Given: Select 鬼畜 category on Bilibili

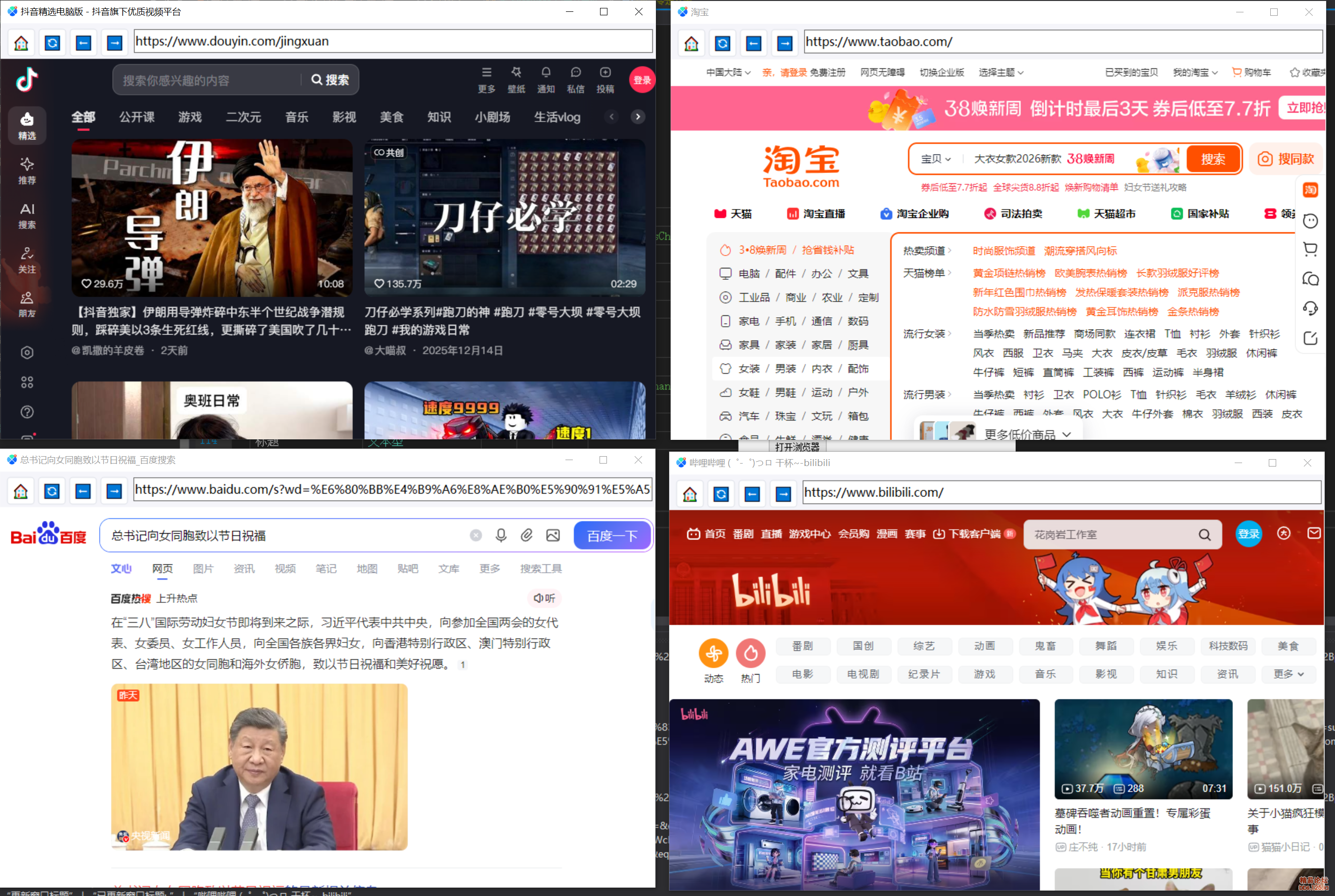Looking at the screenshot, I should coord(1045,646).
